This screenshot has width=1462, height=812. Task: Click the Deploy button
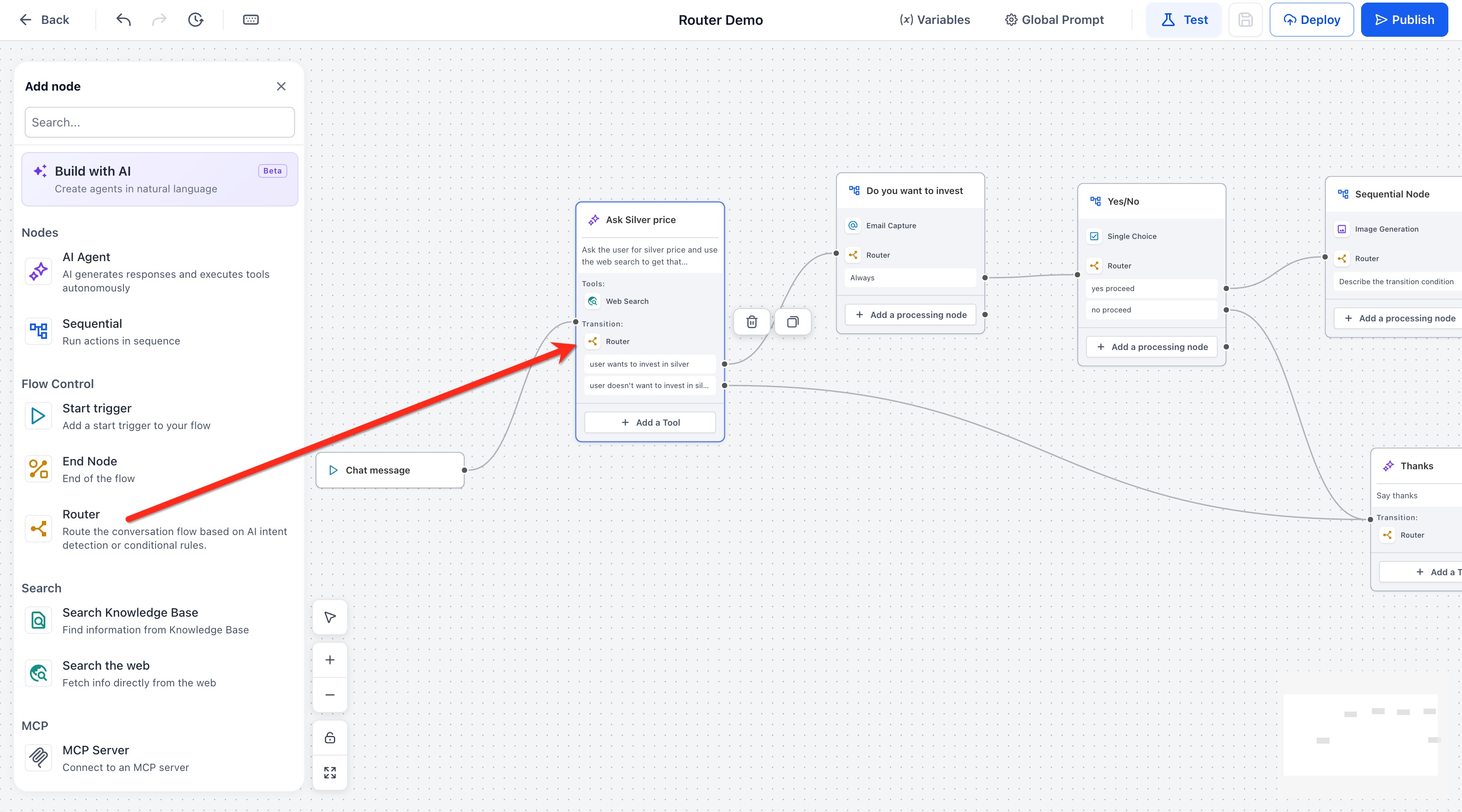pos(1311,20)
